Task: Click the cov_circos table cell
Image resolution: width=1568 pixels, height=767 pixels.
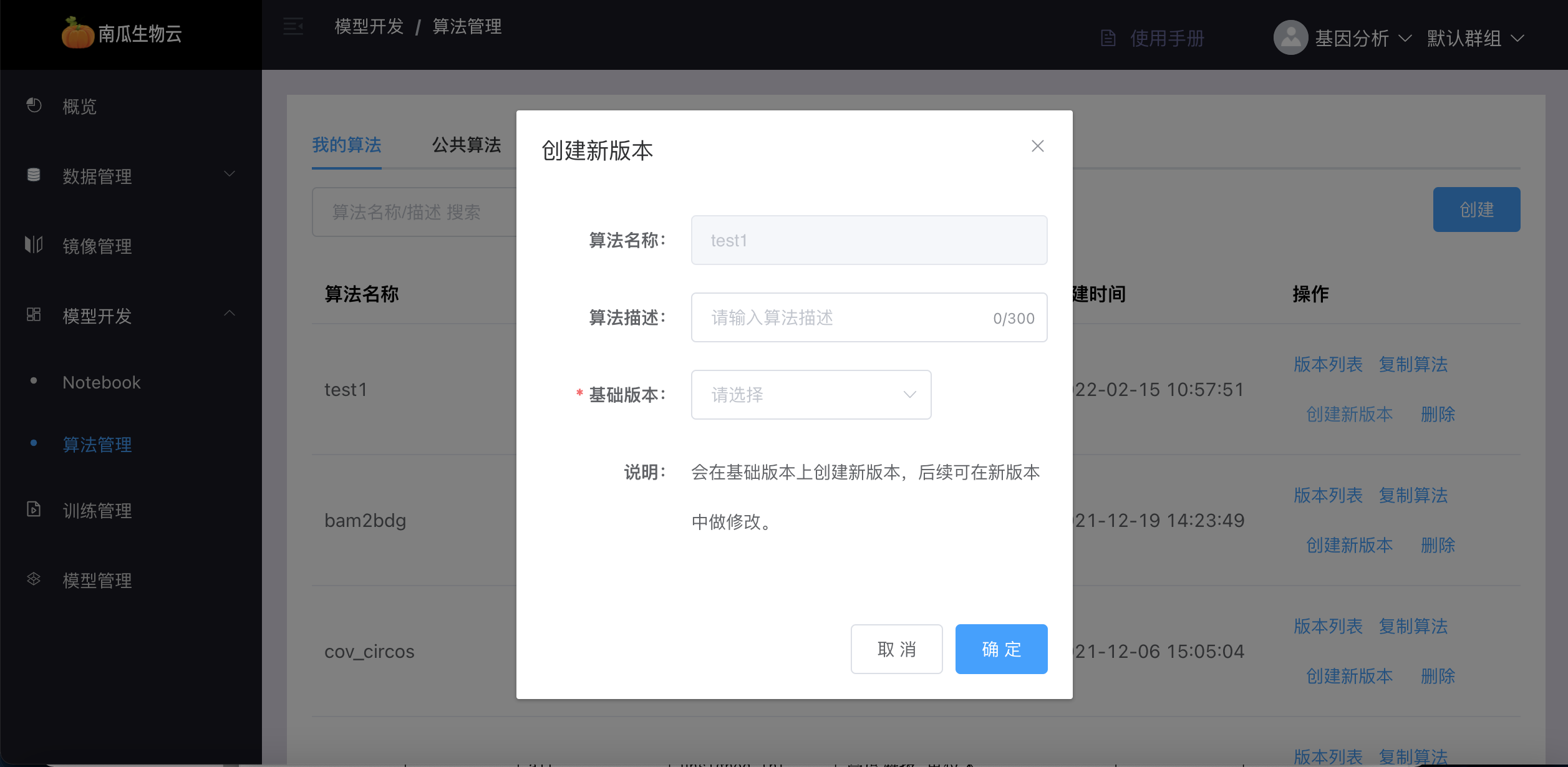Action: click(x=369, y=652)
